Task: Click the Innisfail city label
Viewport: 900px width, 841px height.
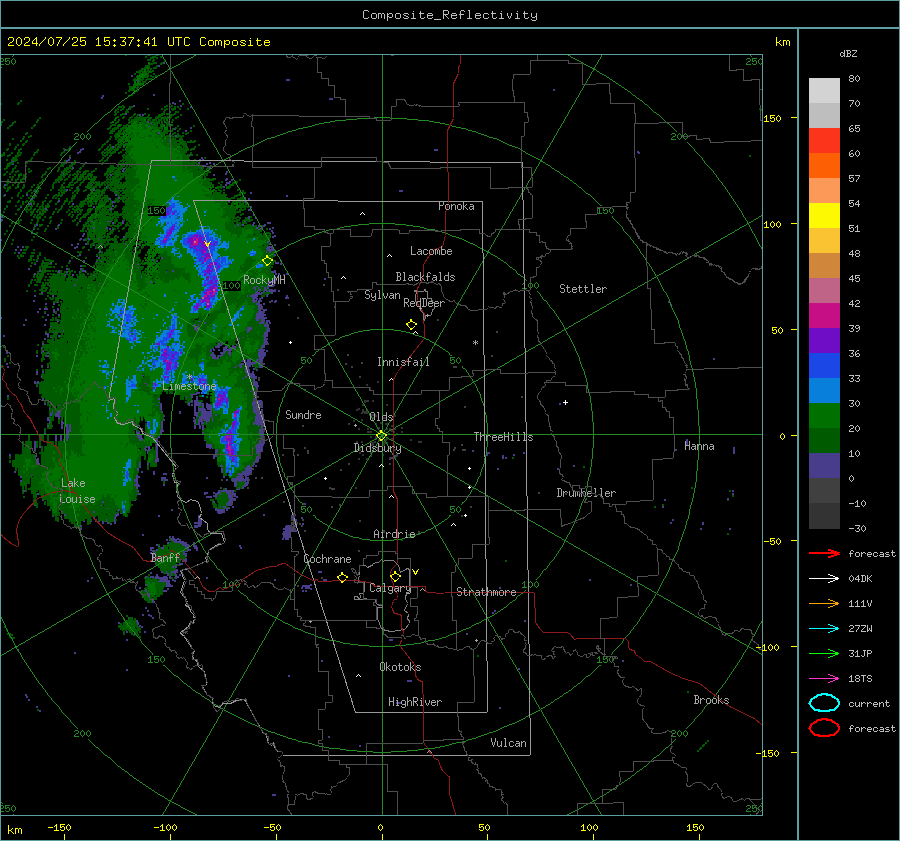Action: 403,362
